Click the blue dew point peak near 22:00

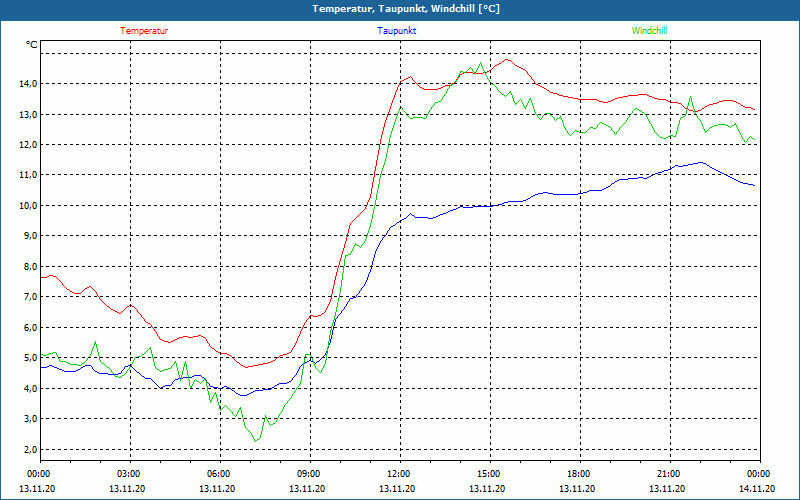tap(702, 162)
